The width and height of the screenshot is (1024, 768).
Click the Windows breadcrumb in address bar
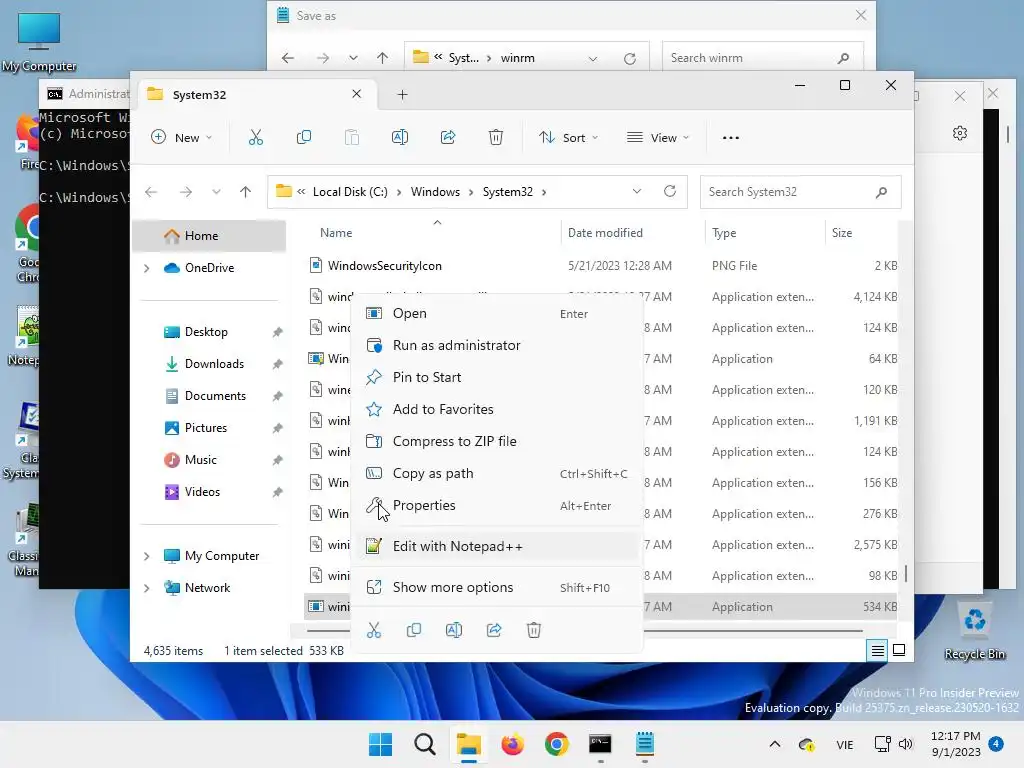click(435, 192)
